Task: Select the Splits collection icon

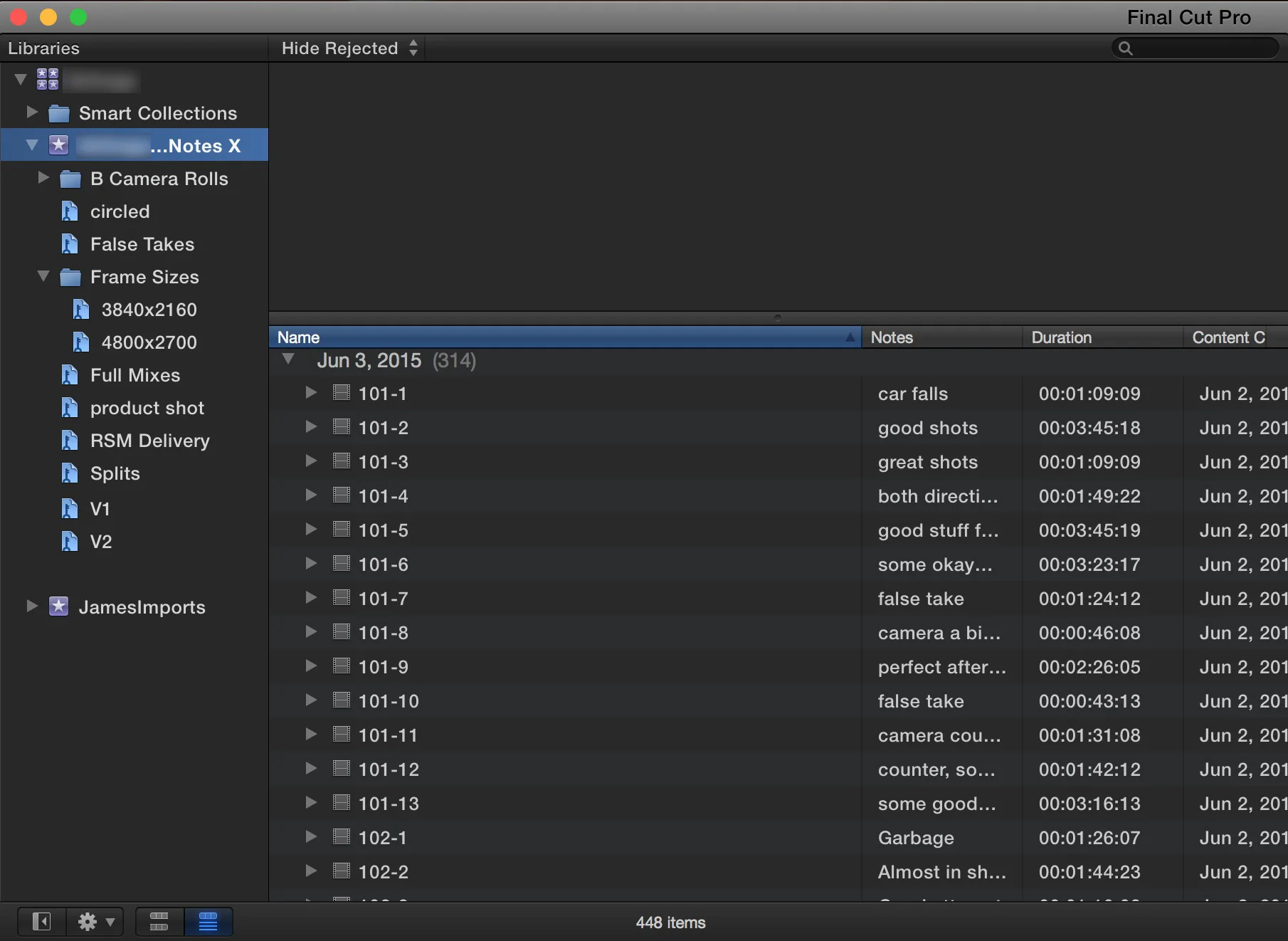Action: coord(69,473)
